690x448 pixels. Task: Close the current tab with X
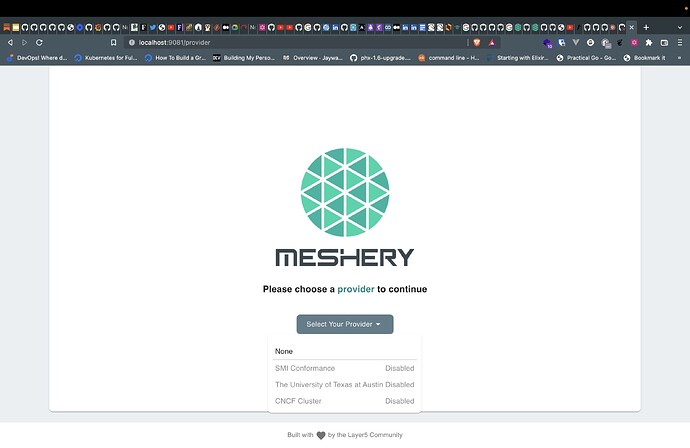[x=631, y=27]
